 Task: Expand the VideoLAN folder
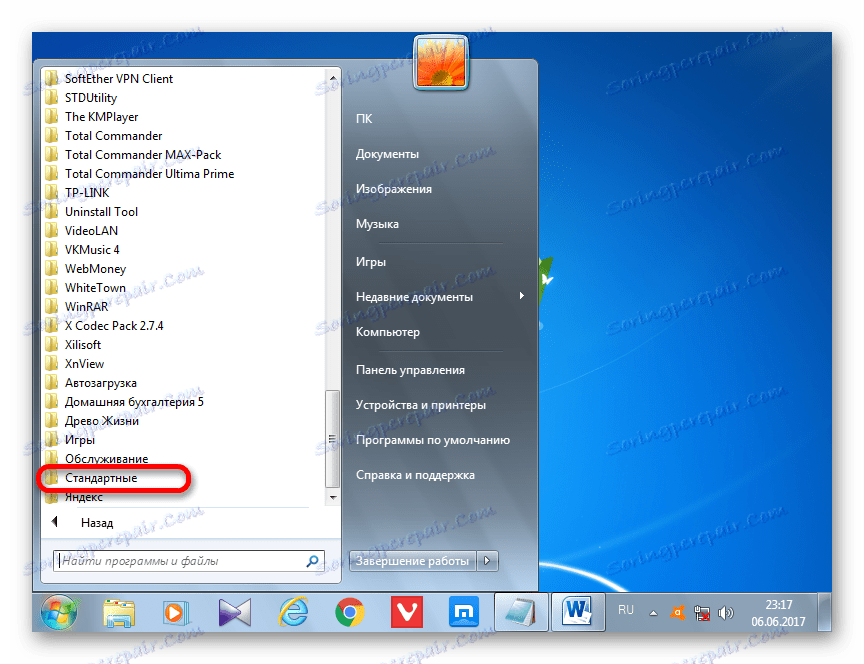91,231
